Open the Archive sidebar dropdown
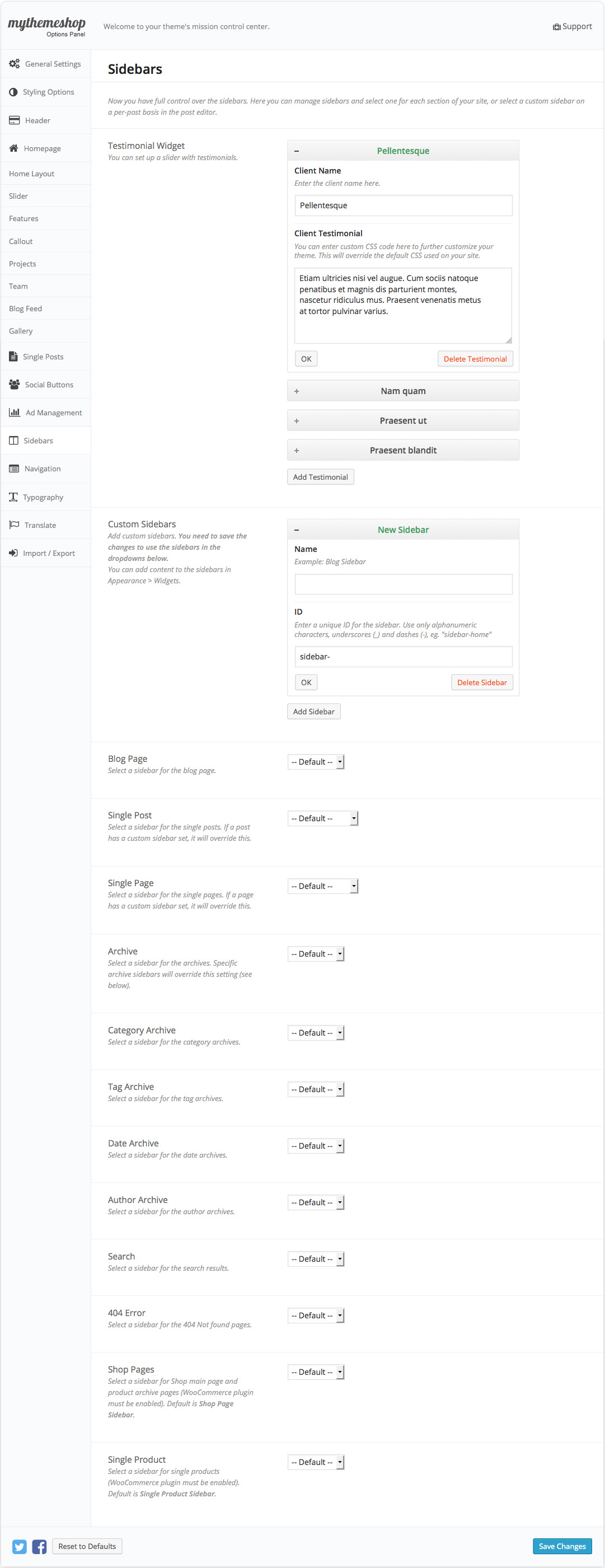The height and width of the screenshot is (1568, 605). (x=316, y=954)
